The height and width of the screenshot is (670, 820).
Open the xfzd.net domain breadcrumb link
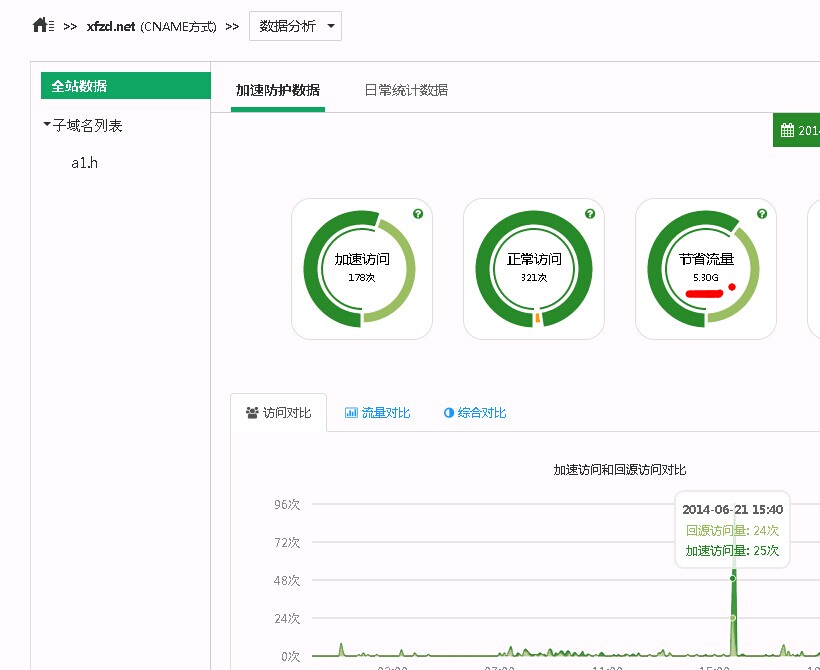[111, 26]
